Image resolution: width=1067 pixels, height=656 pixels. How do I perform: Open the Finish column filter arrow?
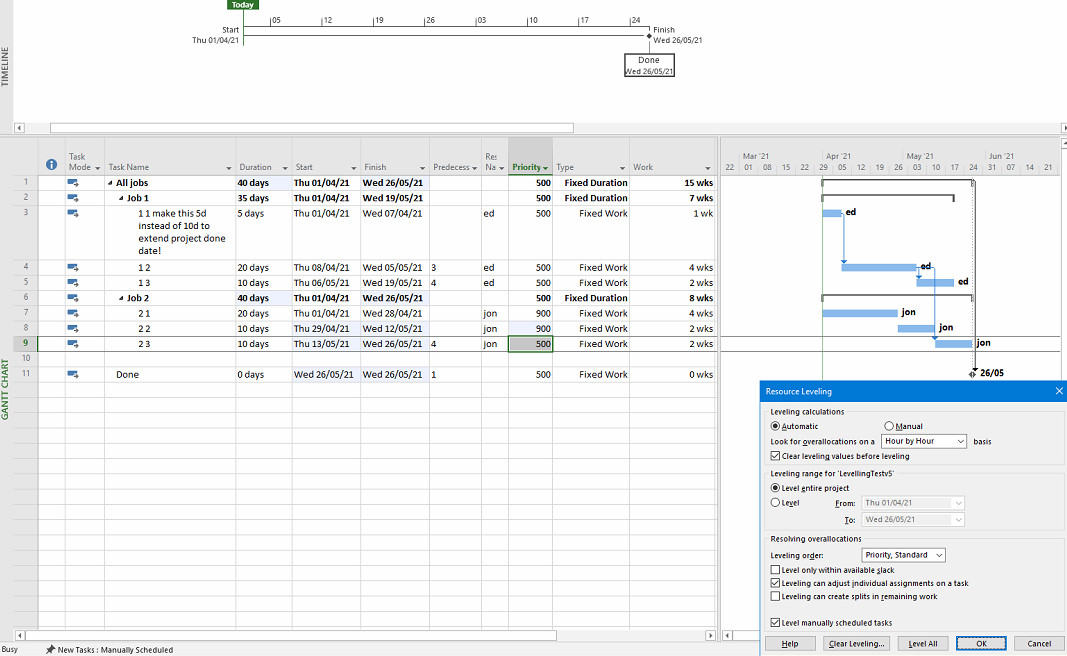coord(422,168)
